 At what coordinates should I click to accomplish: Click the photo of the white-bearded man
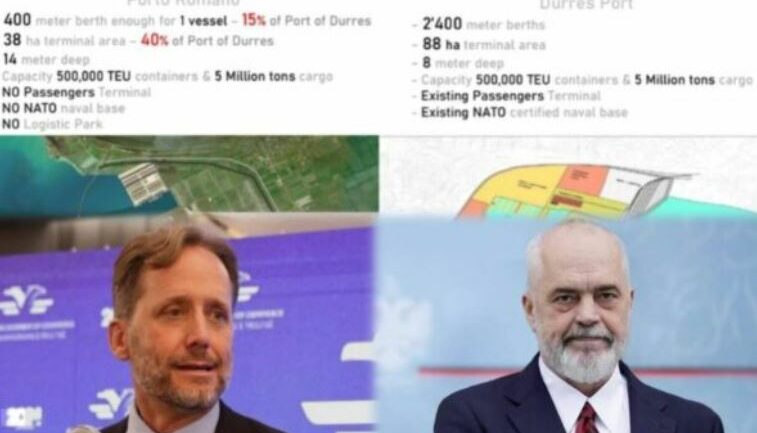pyautogui.click(x=566, y=325)
